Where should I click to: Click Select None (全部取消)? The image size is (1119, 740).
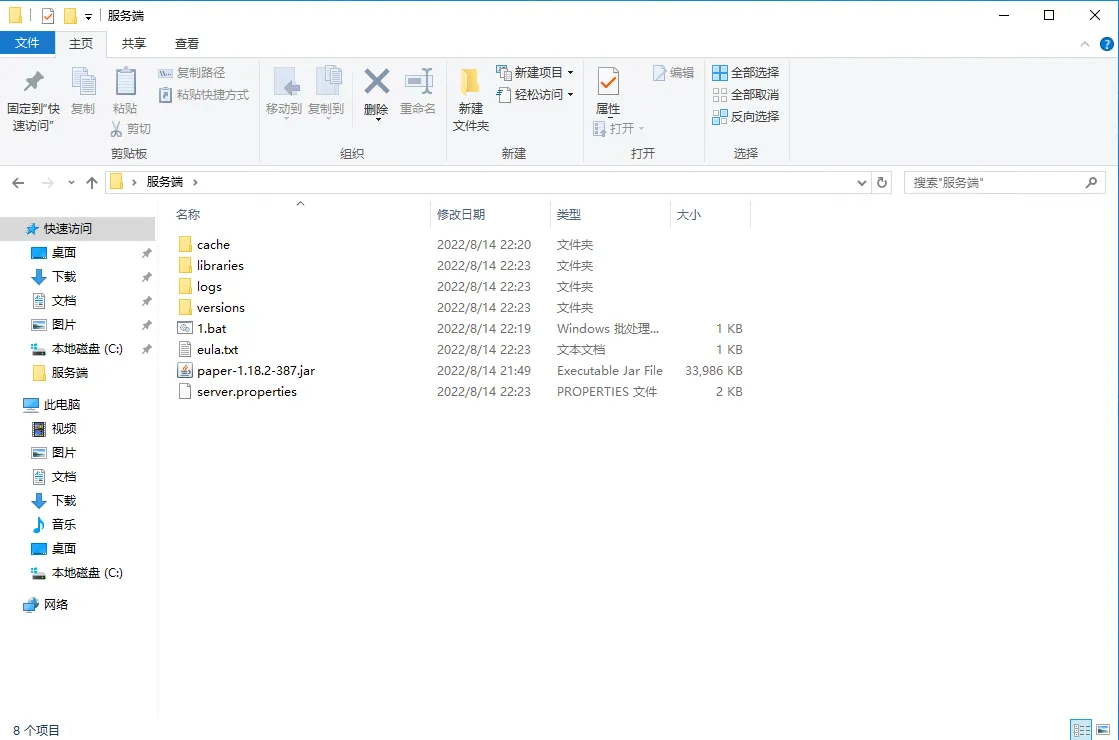(745, 95)
